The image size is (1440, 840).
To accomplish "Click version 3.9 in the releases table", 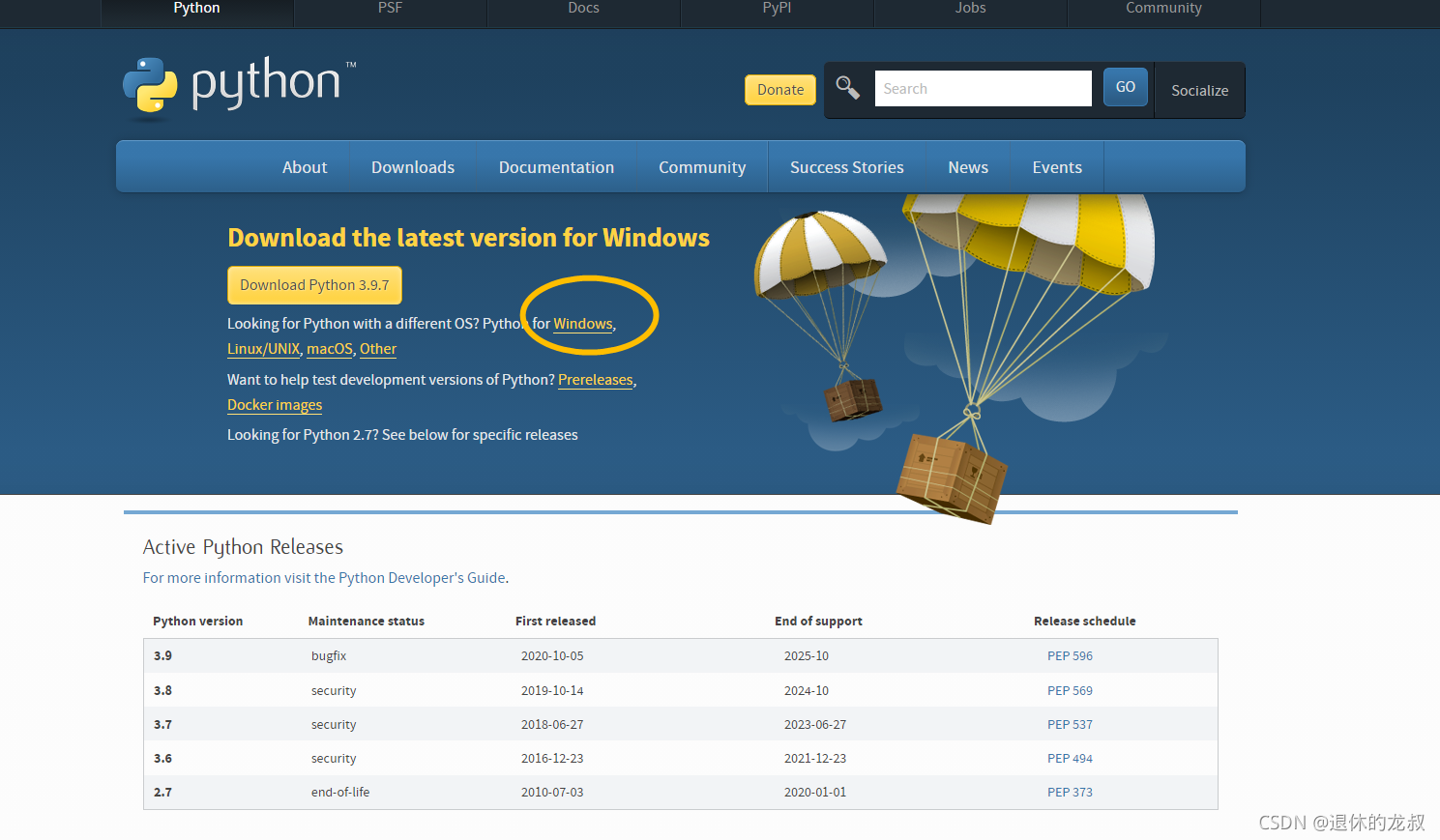I will click(x=162, y=656).
